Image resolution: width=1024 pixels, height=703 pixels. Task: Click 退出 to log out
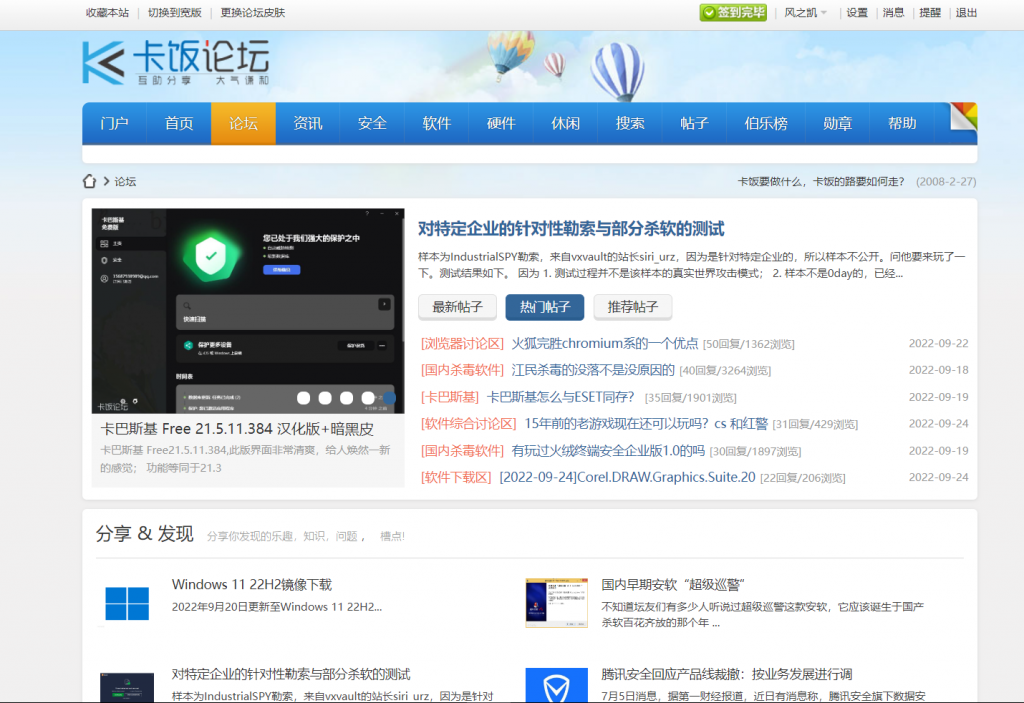tap(967, 12)
